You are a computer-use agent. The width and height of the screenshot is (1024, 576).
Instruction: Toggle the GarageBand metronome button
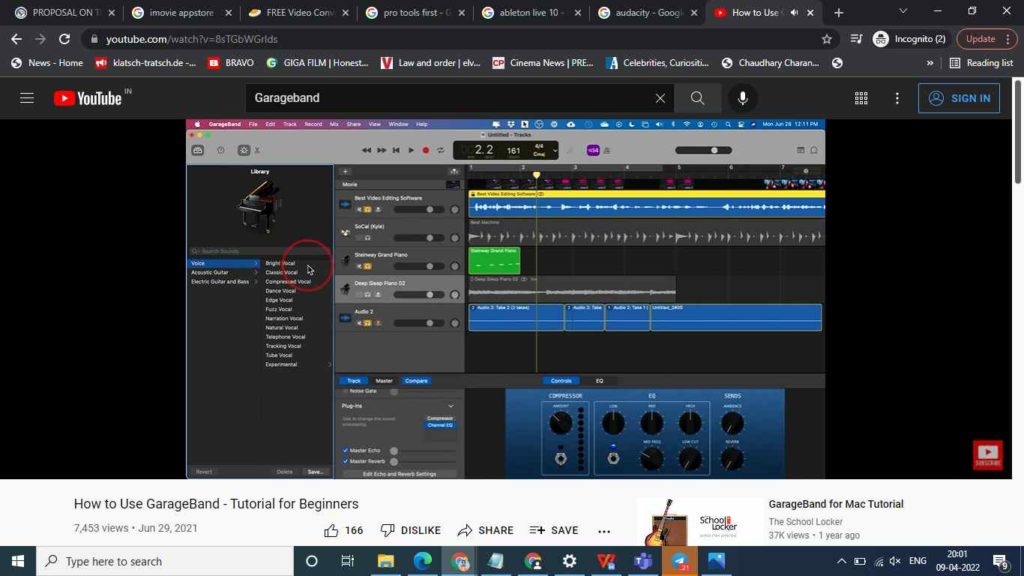[607, 150]
